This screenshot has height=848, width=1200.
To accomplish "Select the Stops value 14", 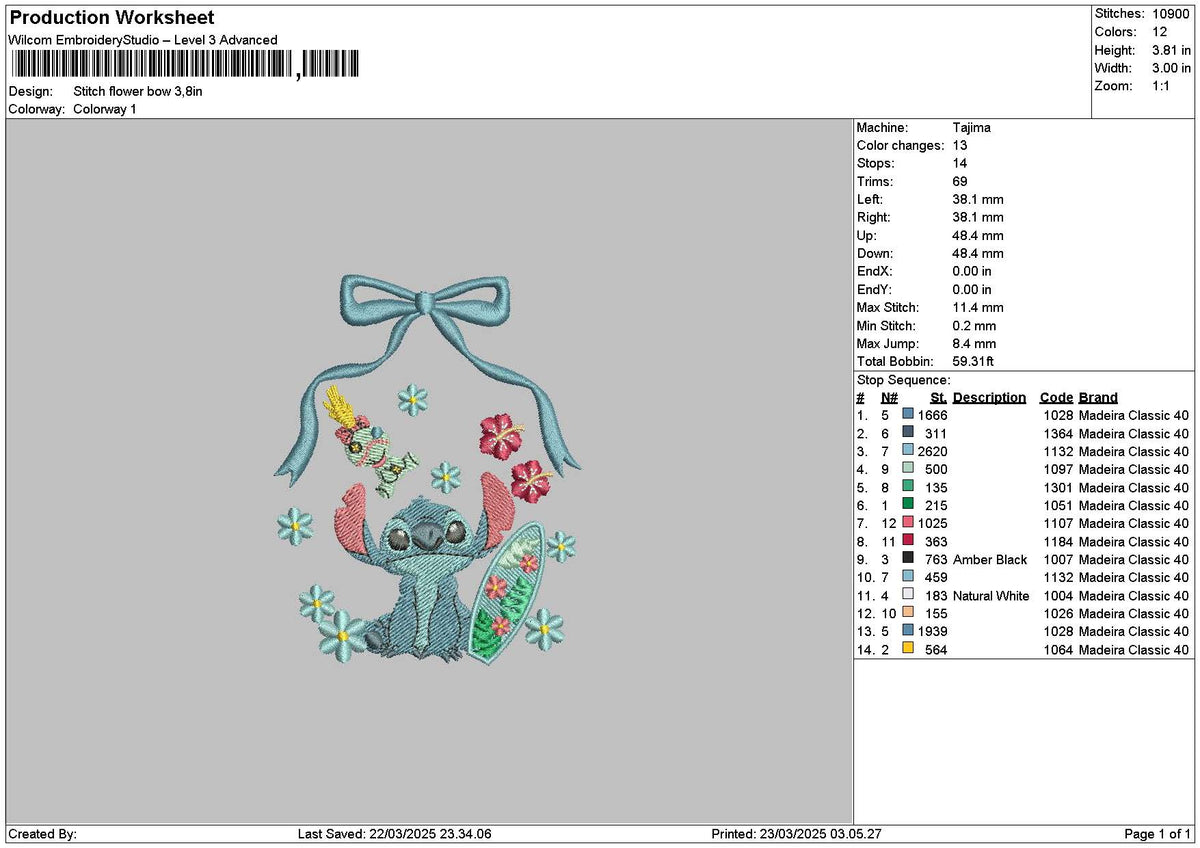I will pyautogui.click(x=961, y=164).
